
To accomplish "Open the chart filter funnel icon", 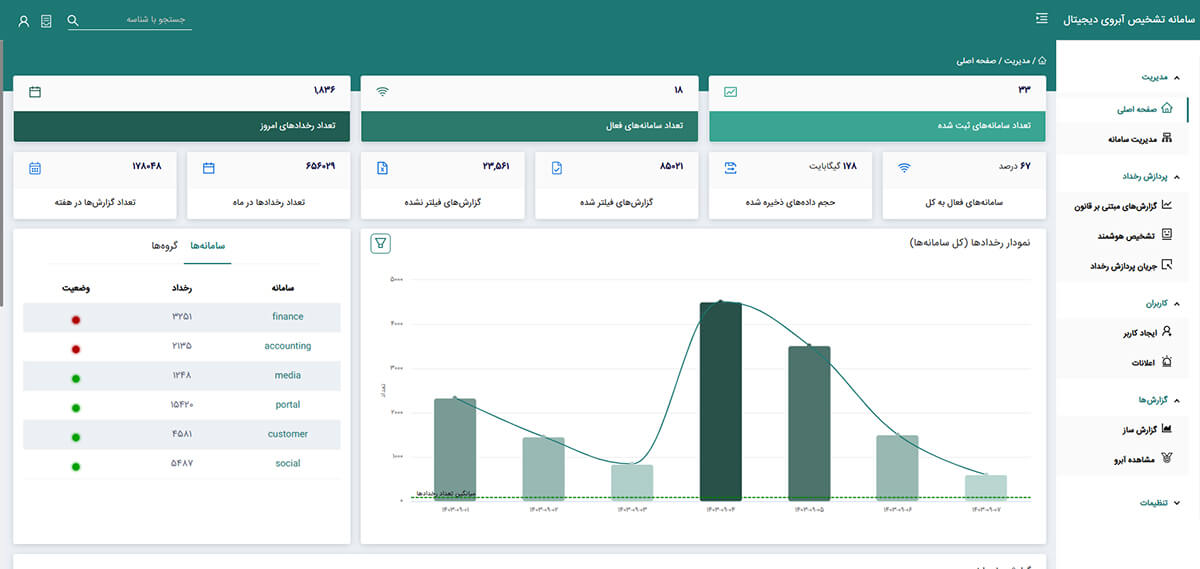I will pyautogui.click(x=380, y=243).
